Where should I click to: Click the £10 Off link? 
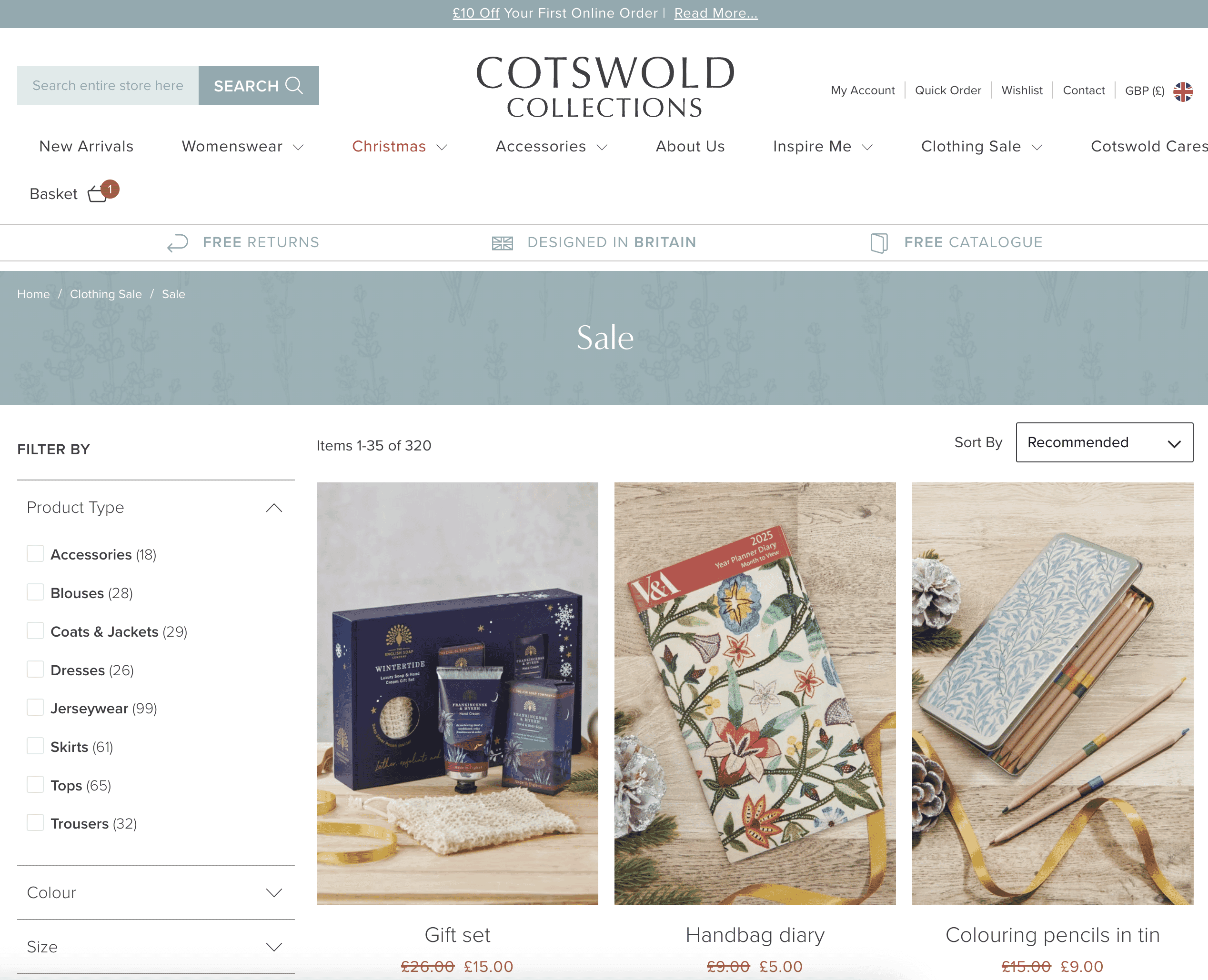click(x=475, y=13)
